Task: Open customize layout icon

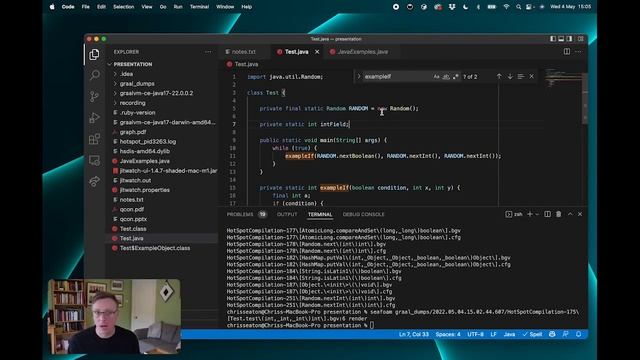Action: [580, 39]
